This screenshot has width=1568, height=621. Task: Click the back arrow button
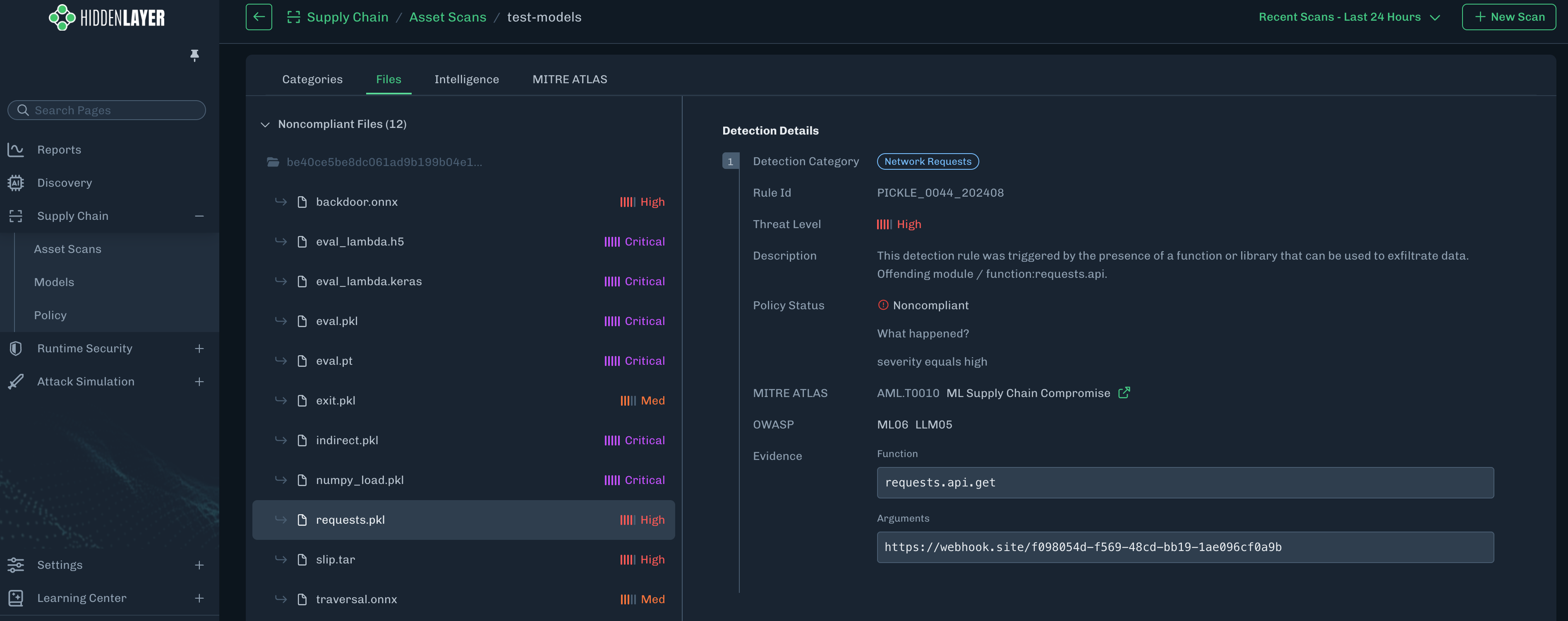tap(259, 17)
